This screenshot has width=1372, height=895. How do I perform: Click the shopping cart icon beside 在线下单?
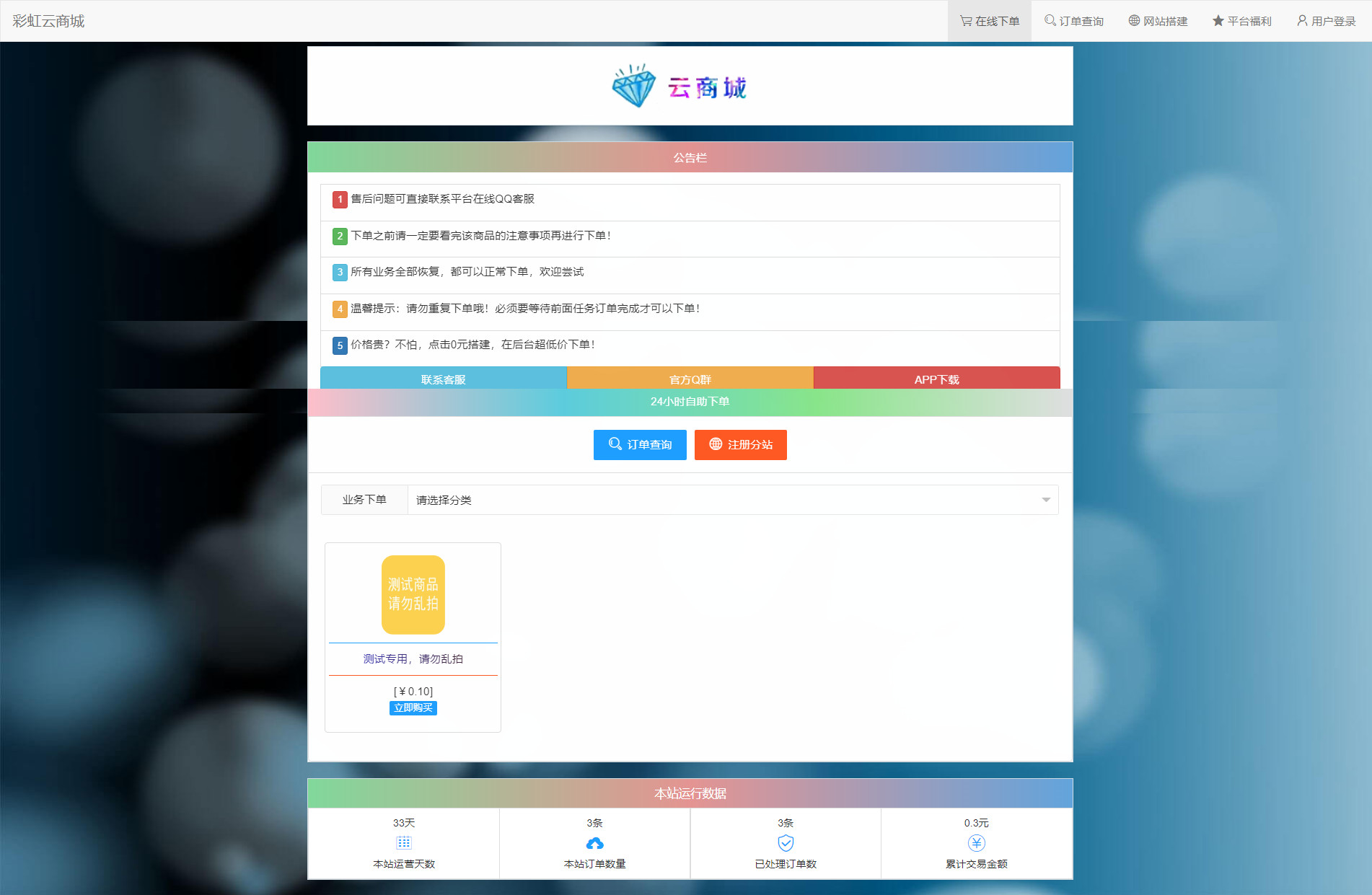click(964, 20)
